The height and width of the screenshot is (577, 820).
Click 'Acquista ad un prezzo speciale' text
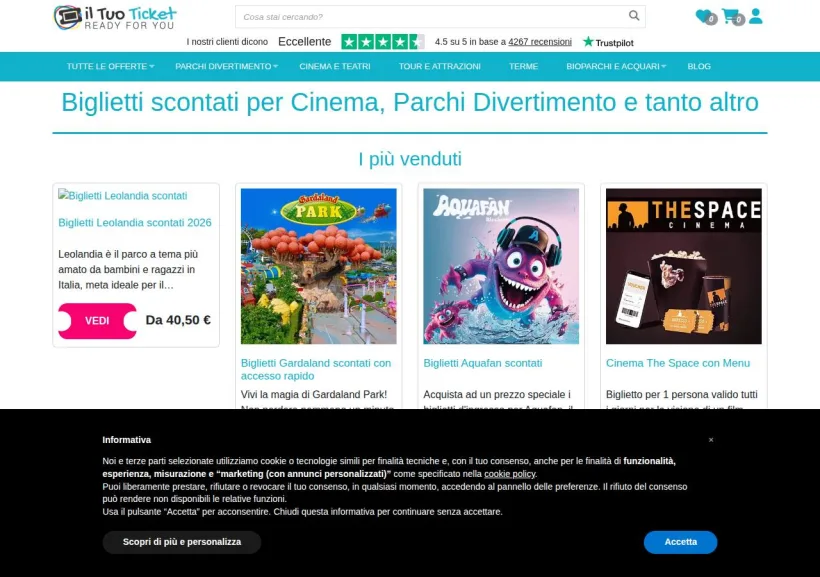tap(497, 394)
